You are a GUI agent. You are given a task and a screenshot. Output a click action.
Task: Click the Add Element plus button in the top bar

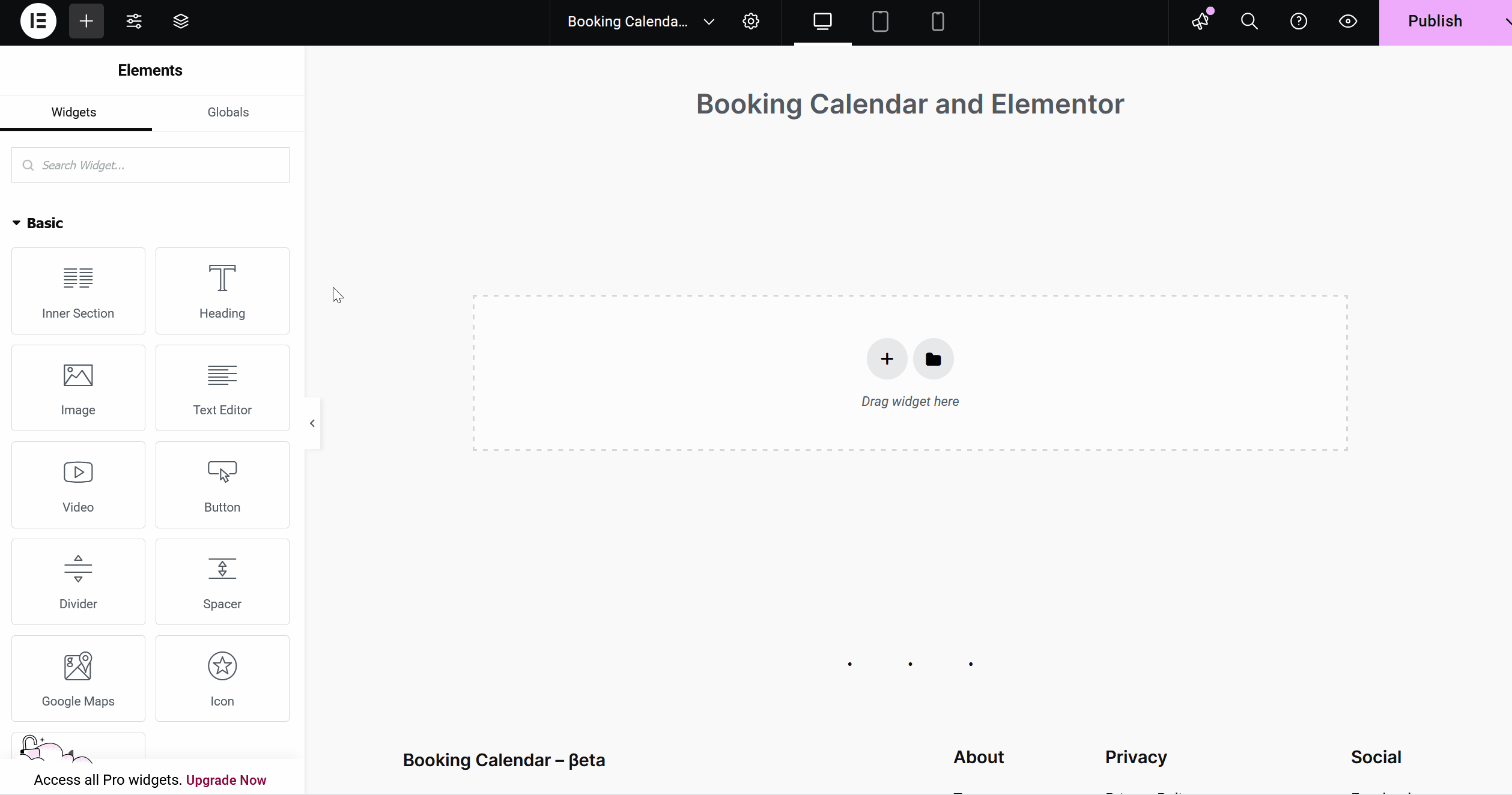pos(86,21)
